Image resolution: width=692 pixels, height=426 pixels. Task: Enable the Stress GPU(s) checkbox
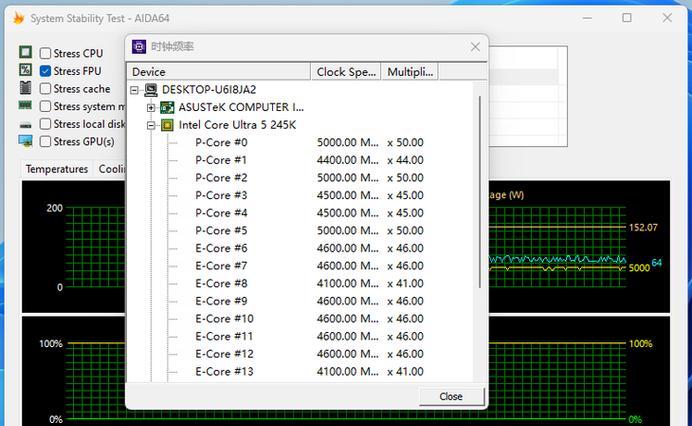coord(45,142)
